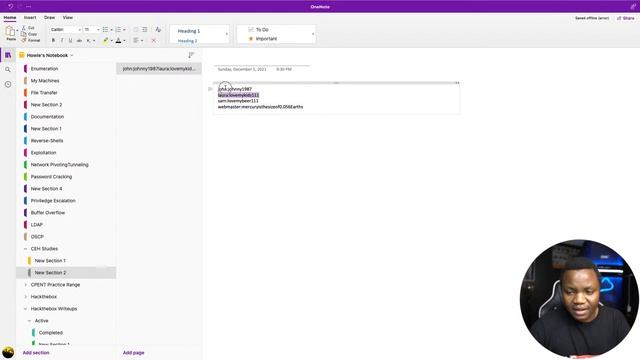This screenshot has height=360, width=640.
Task: Collapse the Active section group
Action: click(29, 321)
